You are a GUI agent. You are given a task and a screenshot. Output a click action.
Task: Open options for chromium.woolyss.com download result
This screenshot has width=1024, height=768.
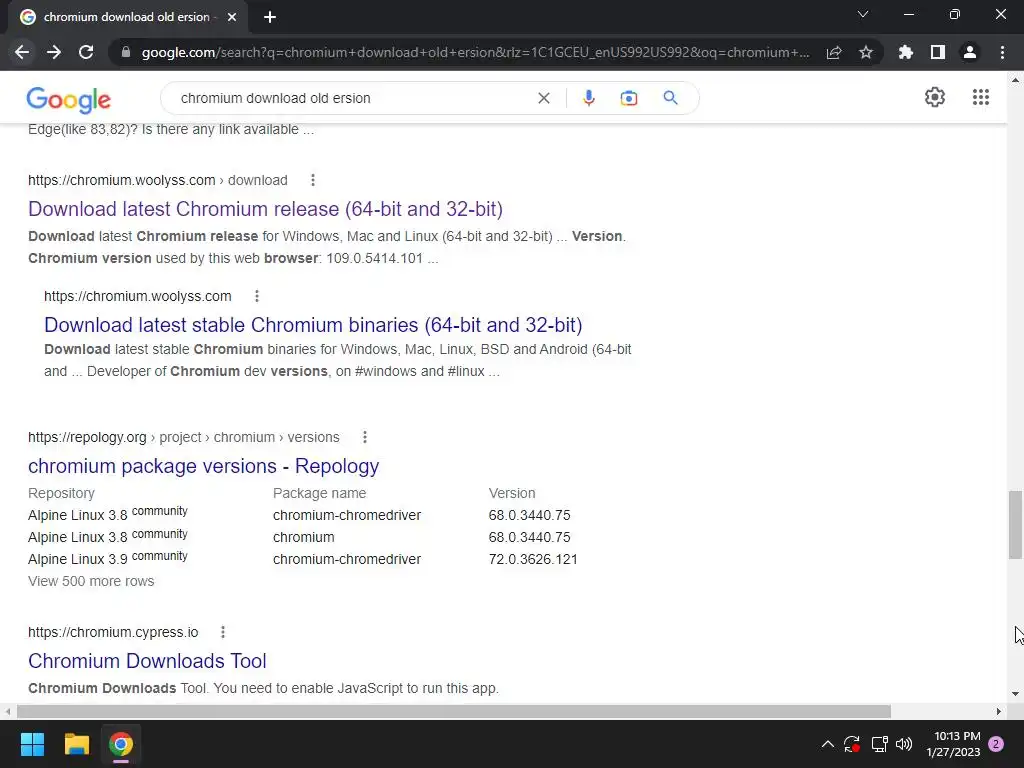(x=313, y=180)
